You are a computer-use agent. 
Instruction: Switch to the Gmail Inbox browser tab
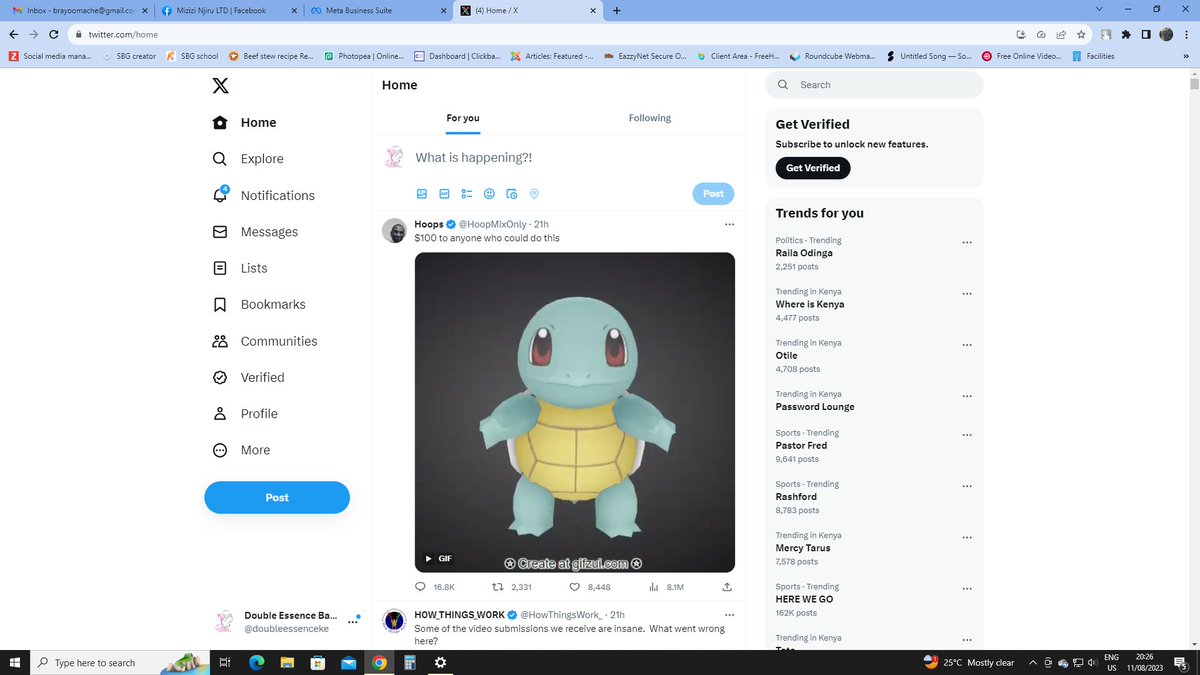(x=79, y=11)
